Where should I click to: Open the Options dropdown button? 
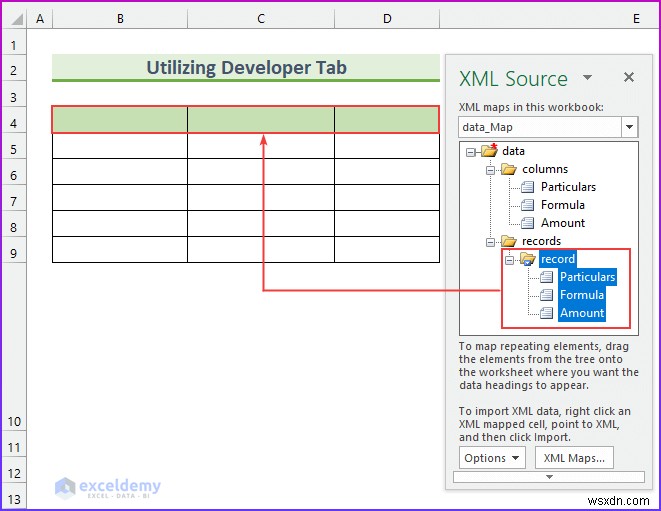click(x=492, y=458)
